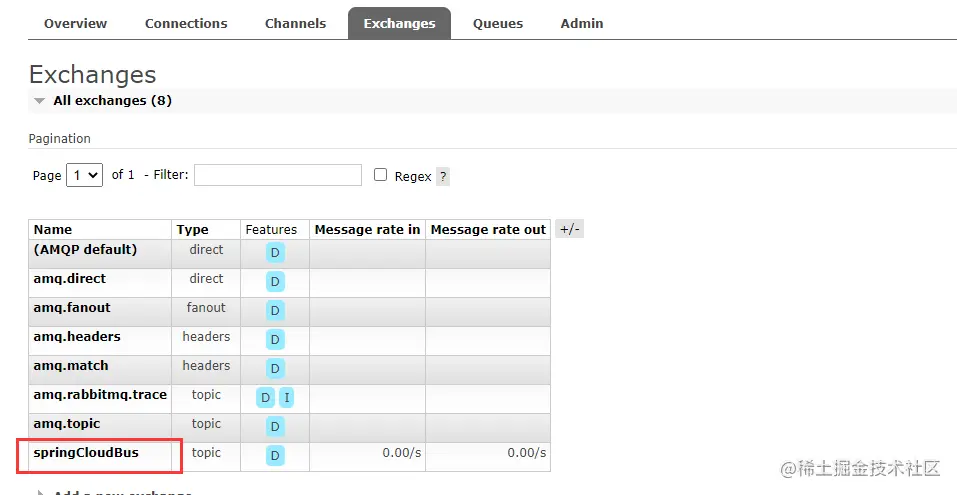Click the D feature badge for amq.direct

[275, 282]
